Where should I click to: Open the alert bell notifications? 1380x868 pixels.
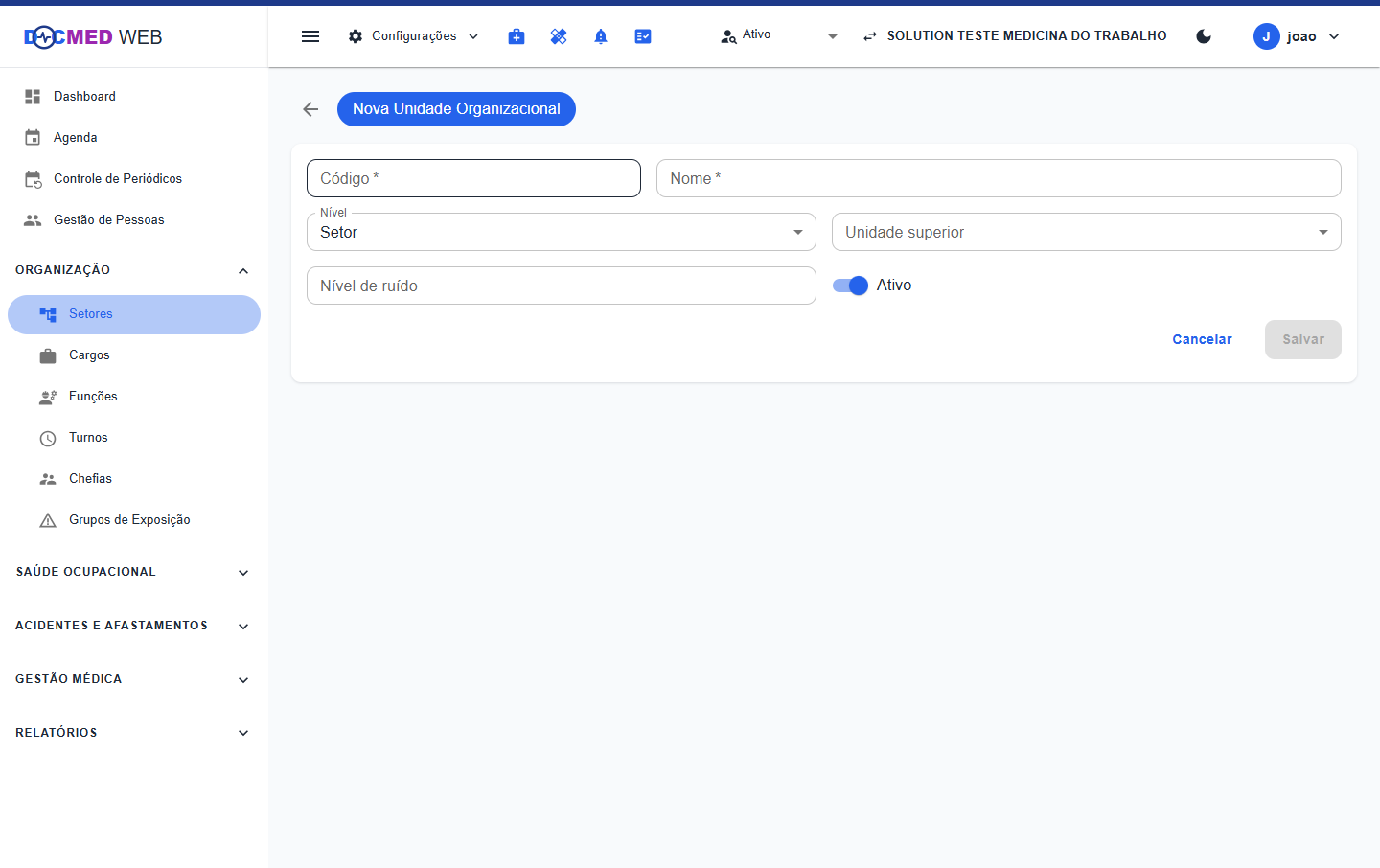click(601, 36)
